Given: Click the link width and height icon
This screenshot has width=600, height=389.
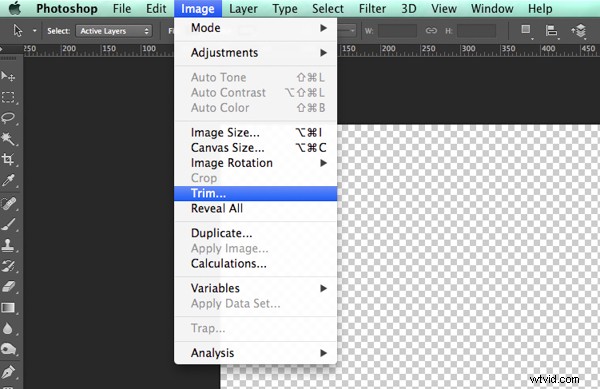Looking at the screenshot, I should coord(431,31).
